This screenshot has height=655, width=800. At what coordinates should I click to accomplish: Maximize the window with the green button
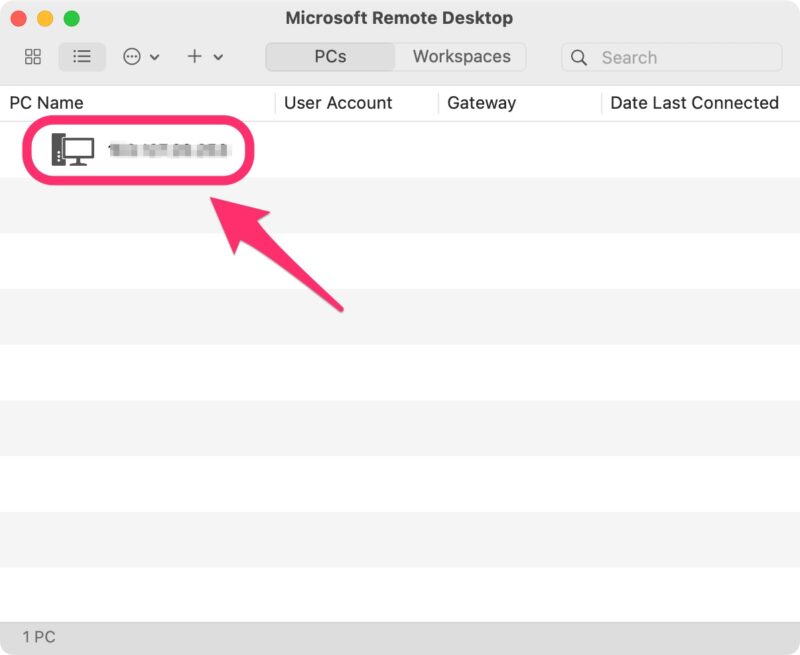coord(72,19)
